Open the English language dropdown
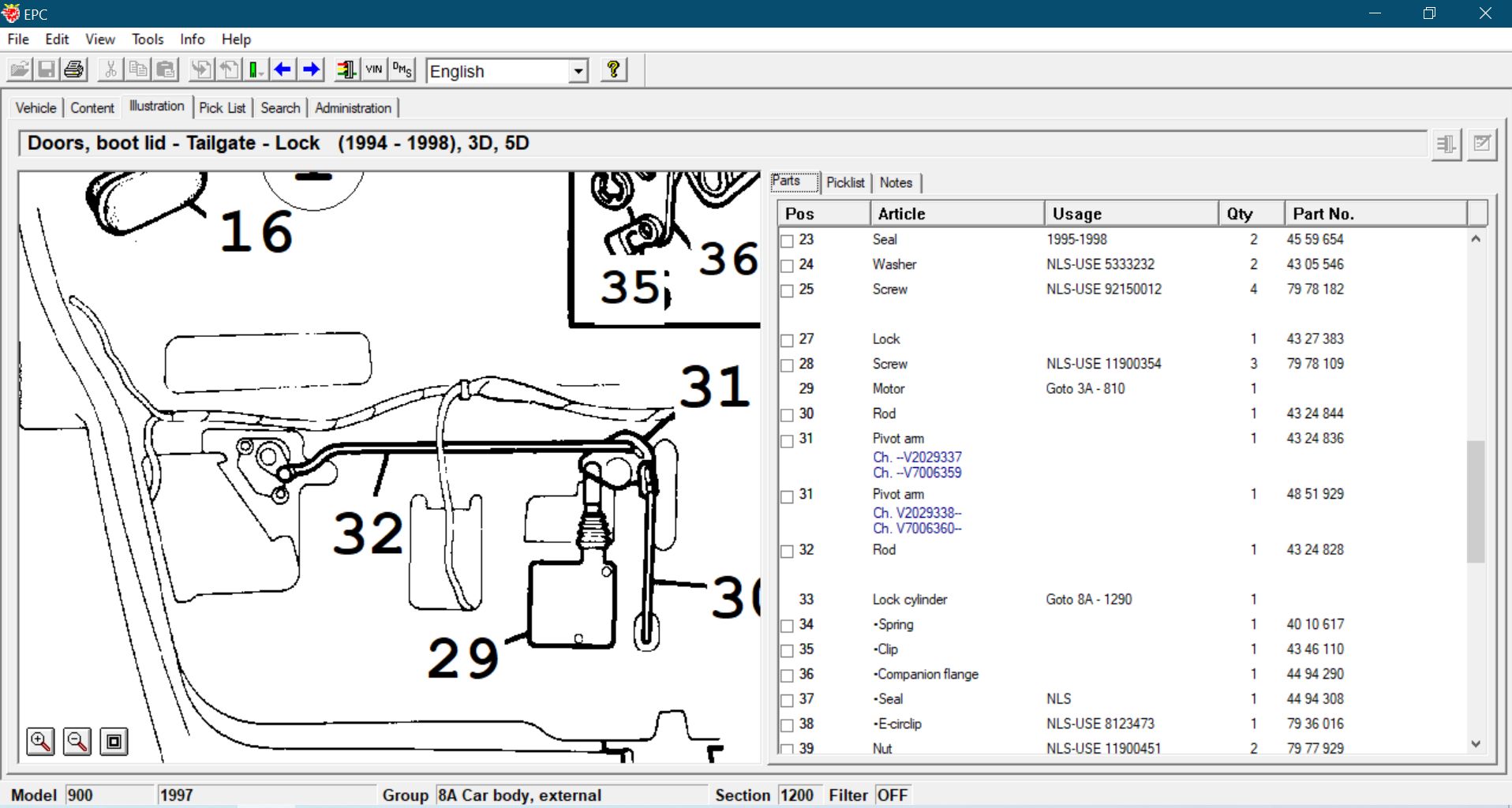 [578, 71]
